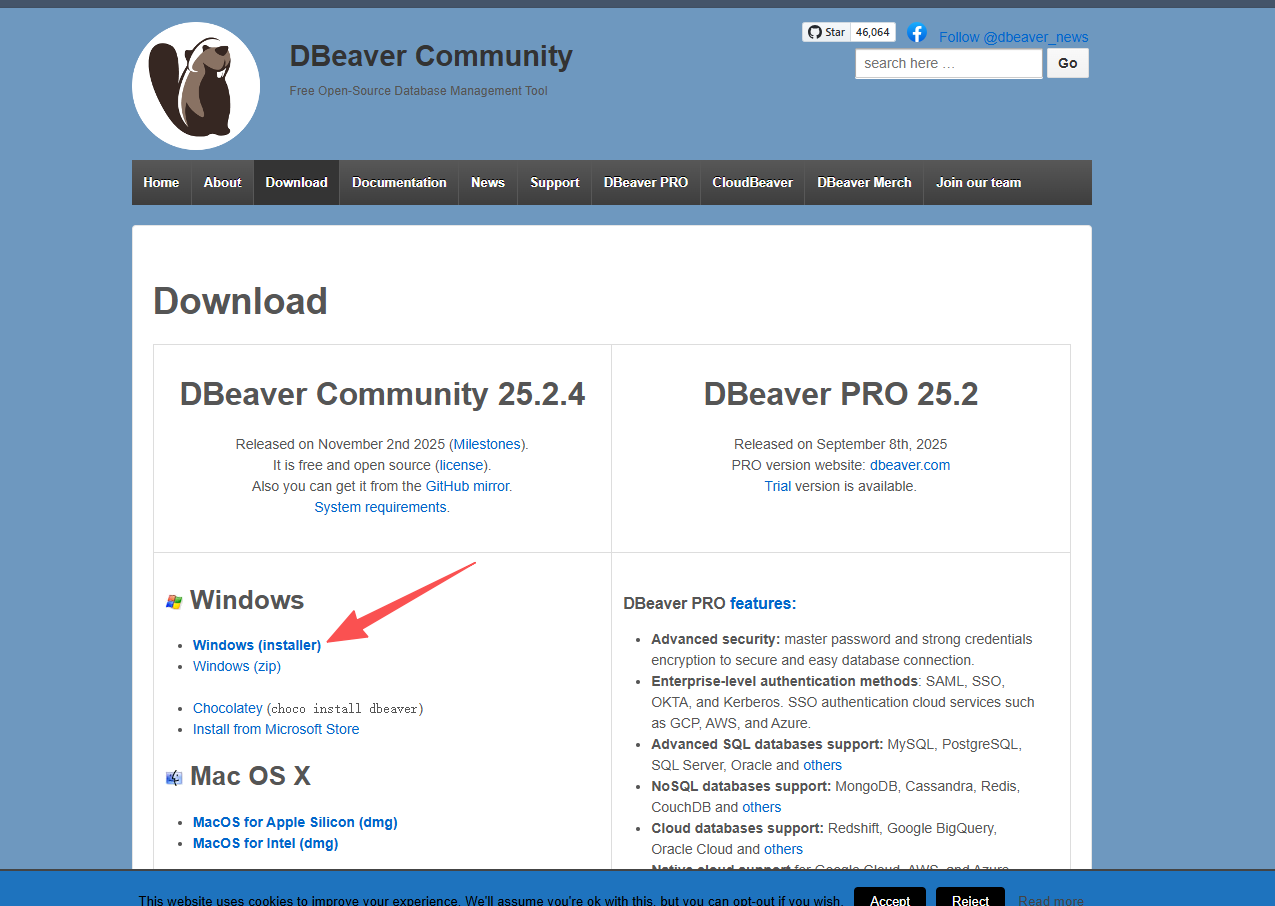Open the CloudBeaver menu item
Screen dimensions: 1275x906
752,182
